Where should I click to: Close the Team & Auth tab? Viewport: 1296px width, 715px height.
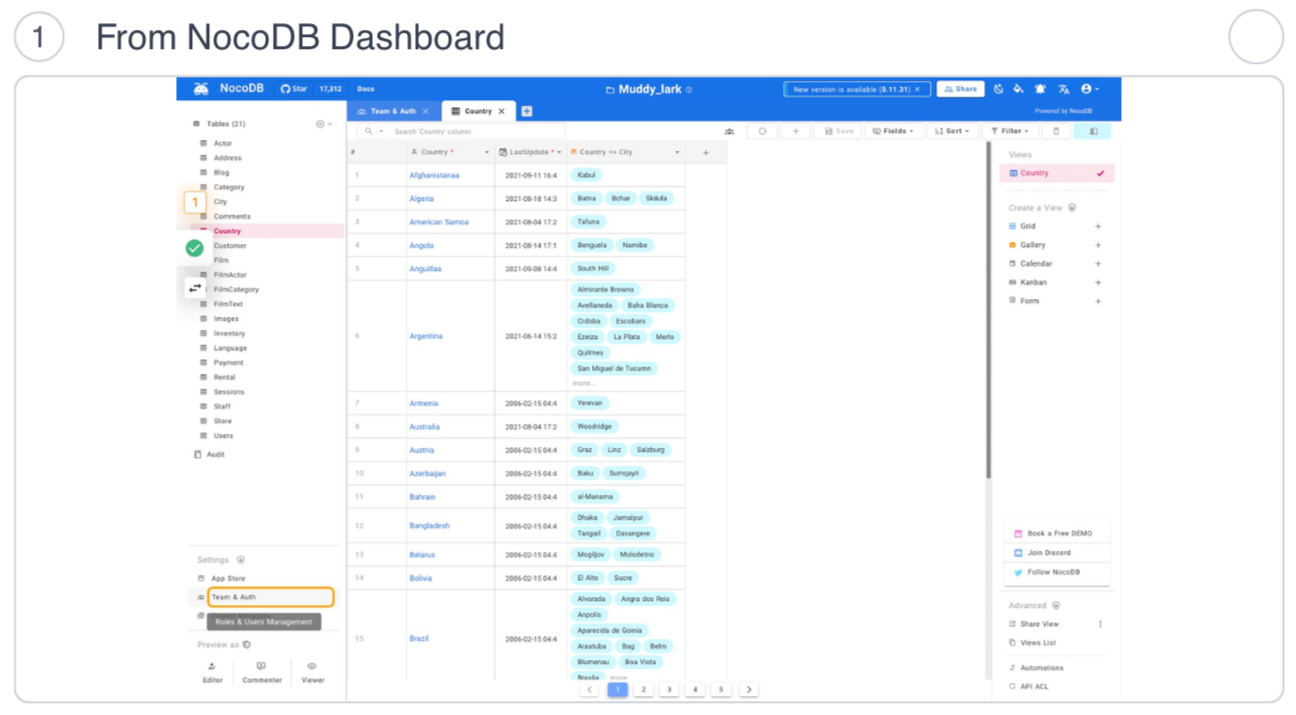(426, 111)
